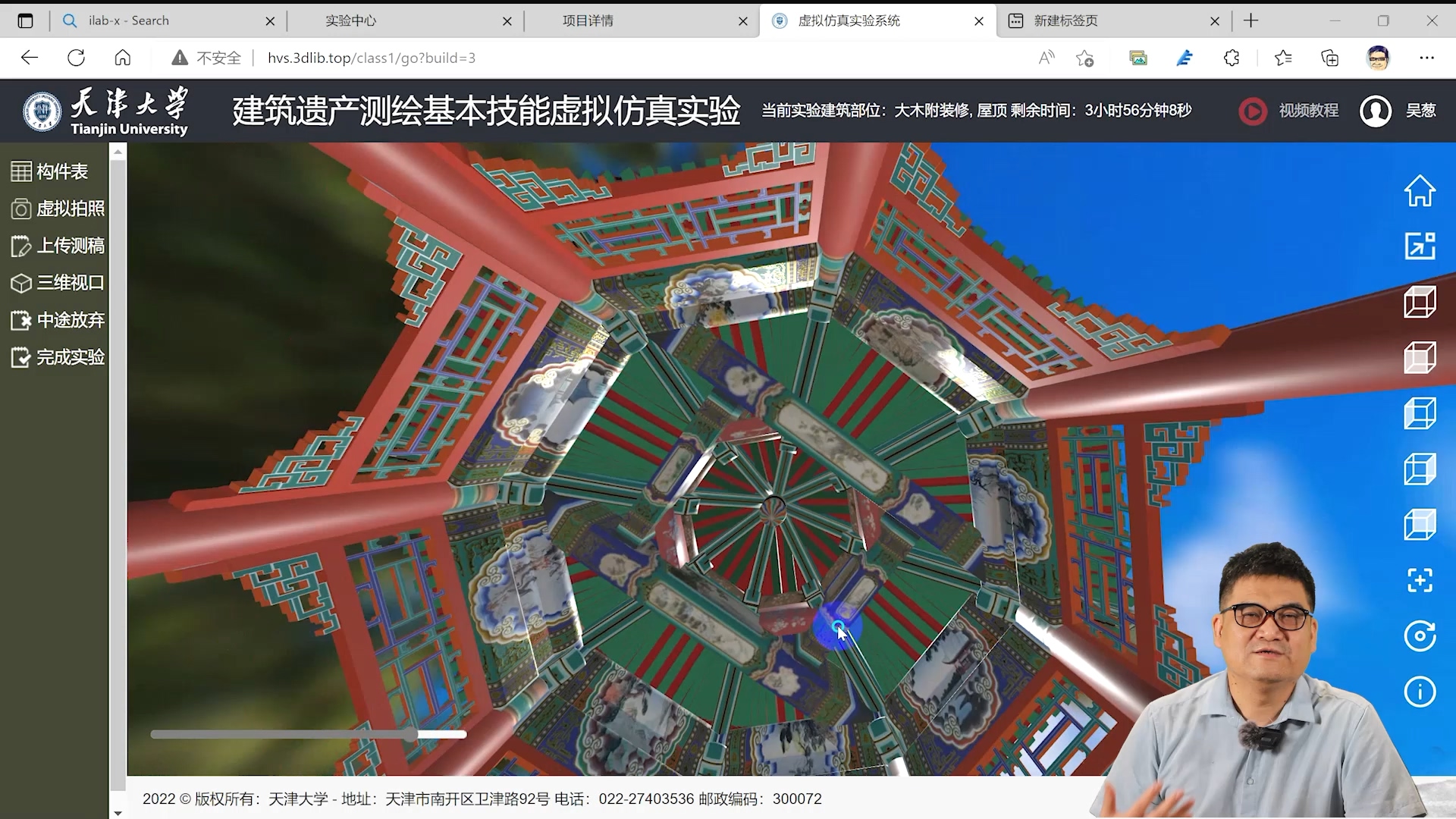Viewport: 1456px width, 819px height.
Task: Play the 视频教程 video tutorial
Action: coord(1288,111)
